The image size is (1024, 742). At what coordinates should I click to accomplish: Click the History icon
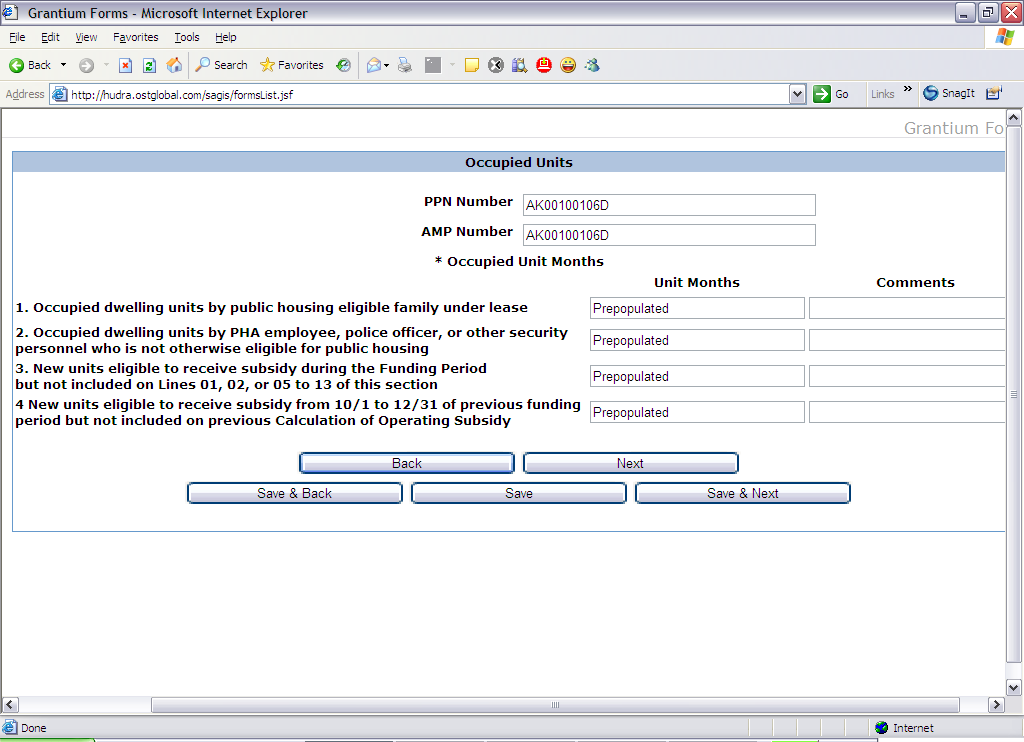click(x=344, y=65)
